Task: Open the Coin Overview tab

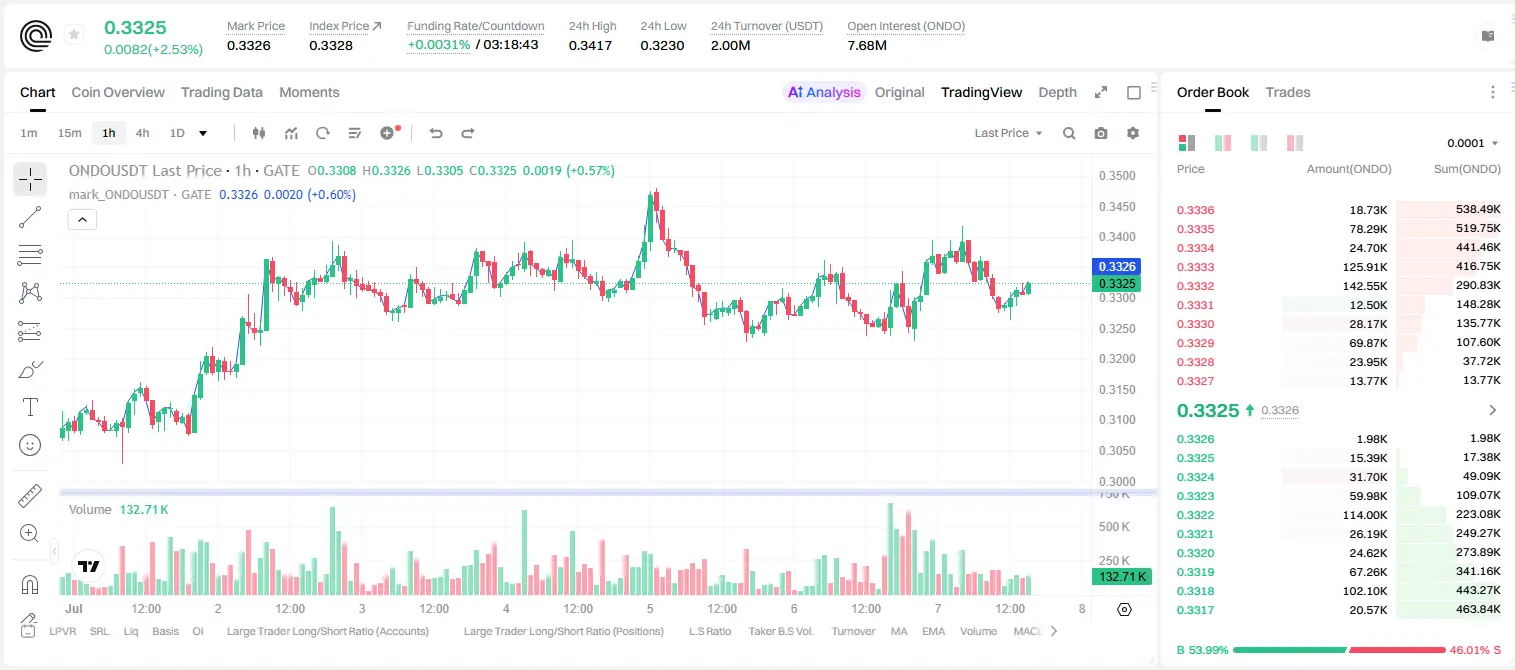Action: pyautogui.click(x=118, y=92)
